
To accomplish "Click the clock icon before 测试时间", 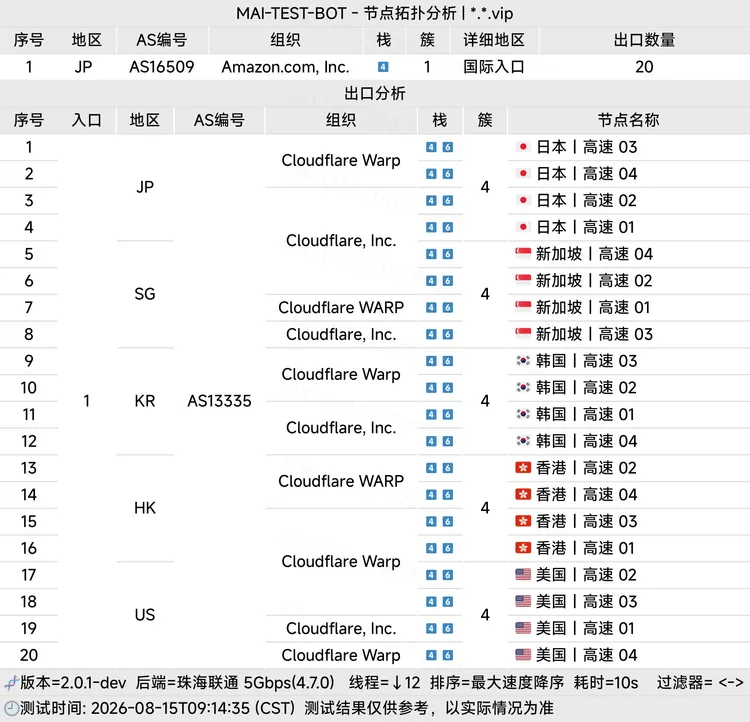I will 11,708.
